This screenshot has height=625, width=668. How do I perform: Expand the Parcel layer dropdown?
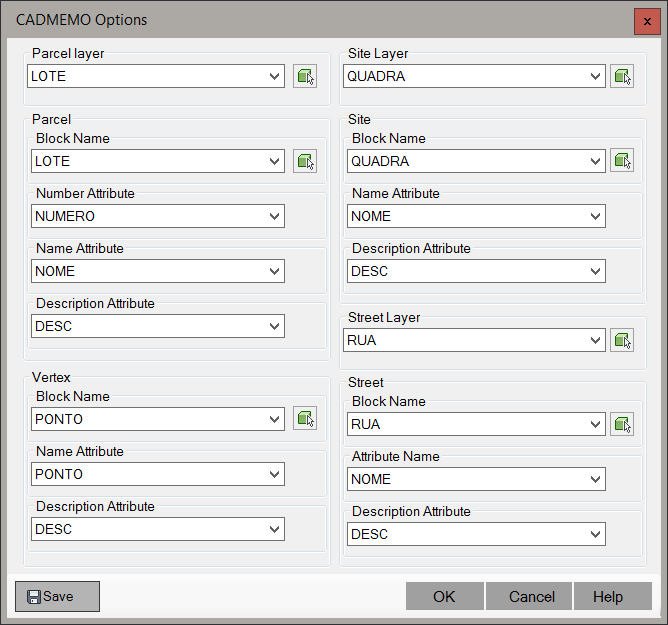[274, 77]
